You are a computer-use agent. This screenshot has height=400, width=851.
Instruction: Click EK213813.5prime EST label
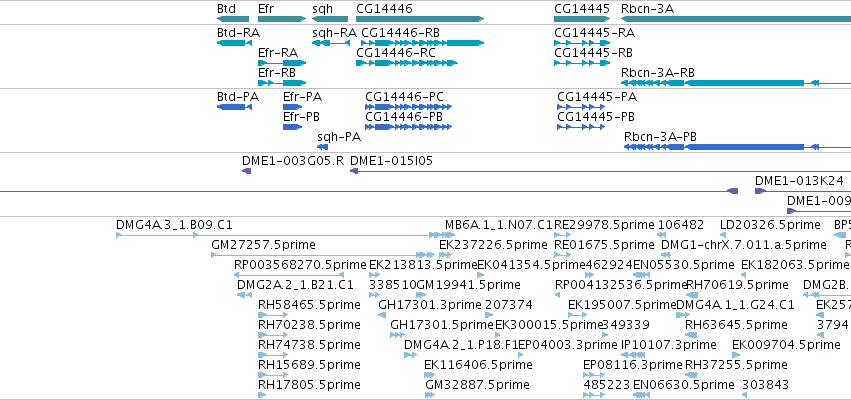tap(423, 265)
